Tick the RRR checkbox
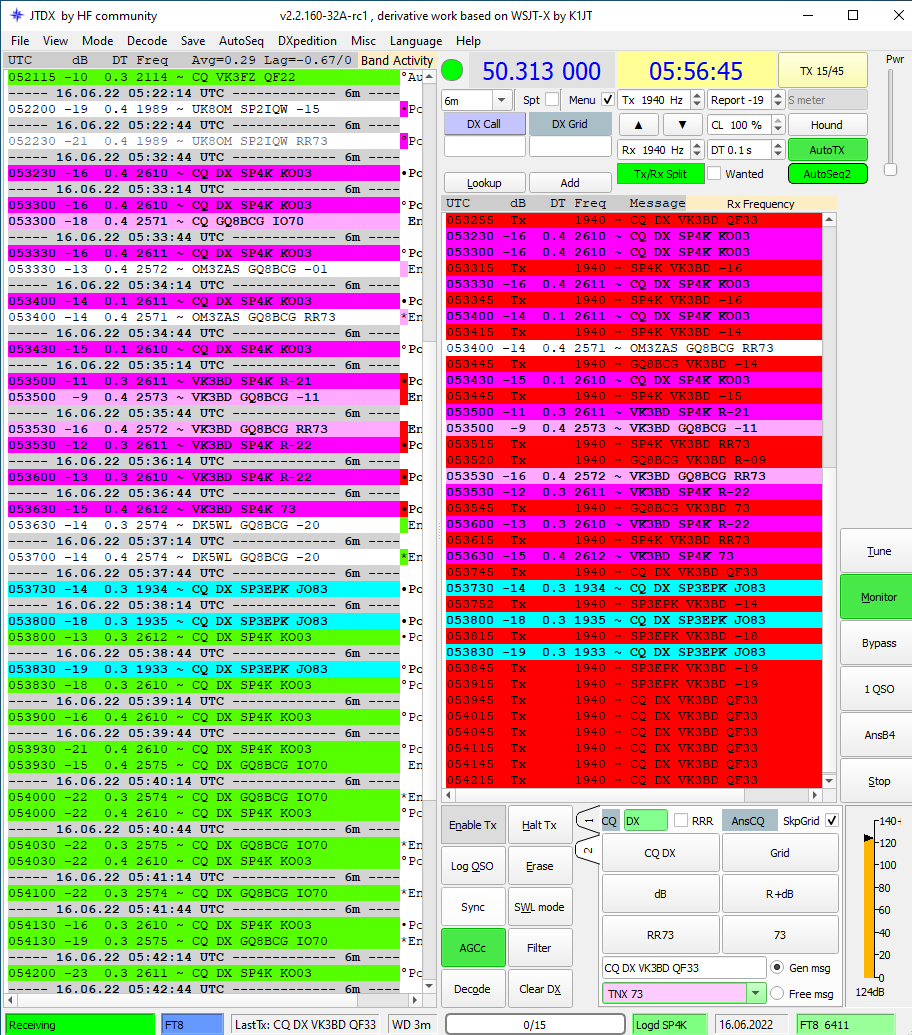Screen dimensions: 912x1035 coord(681,820)
